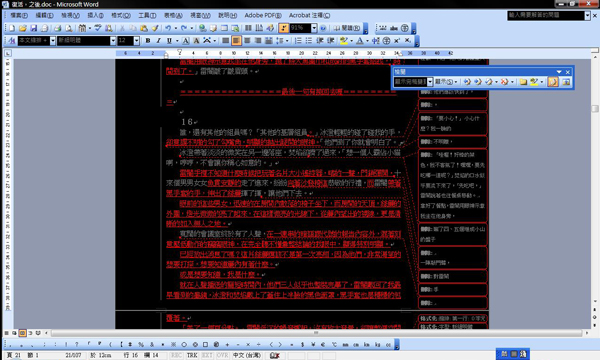
Task: Open the font name dropdown
Action: tap(113, 41)
